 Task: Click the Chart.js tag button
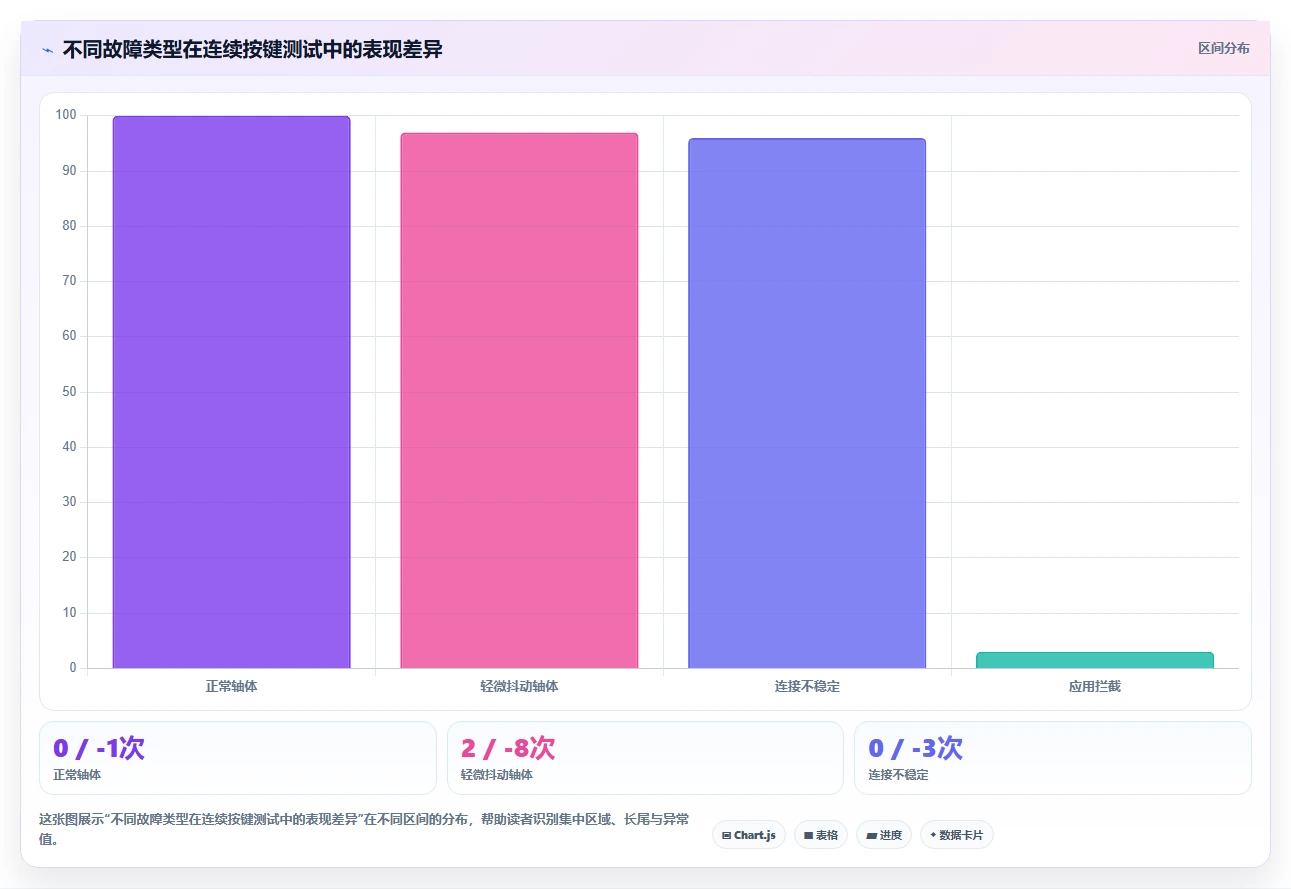coord(748,835)
